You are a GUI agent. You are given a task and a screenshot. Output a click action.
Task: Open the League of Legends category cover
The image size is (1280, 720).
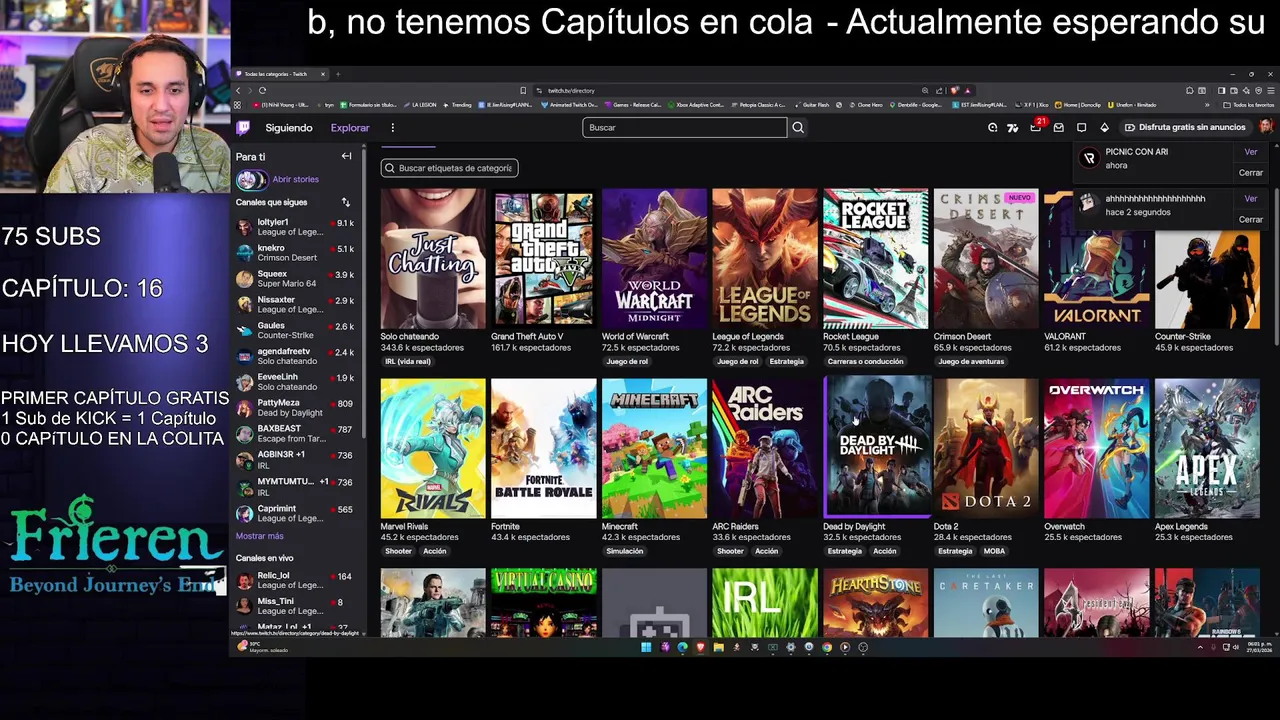click(765, 259)
